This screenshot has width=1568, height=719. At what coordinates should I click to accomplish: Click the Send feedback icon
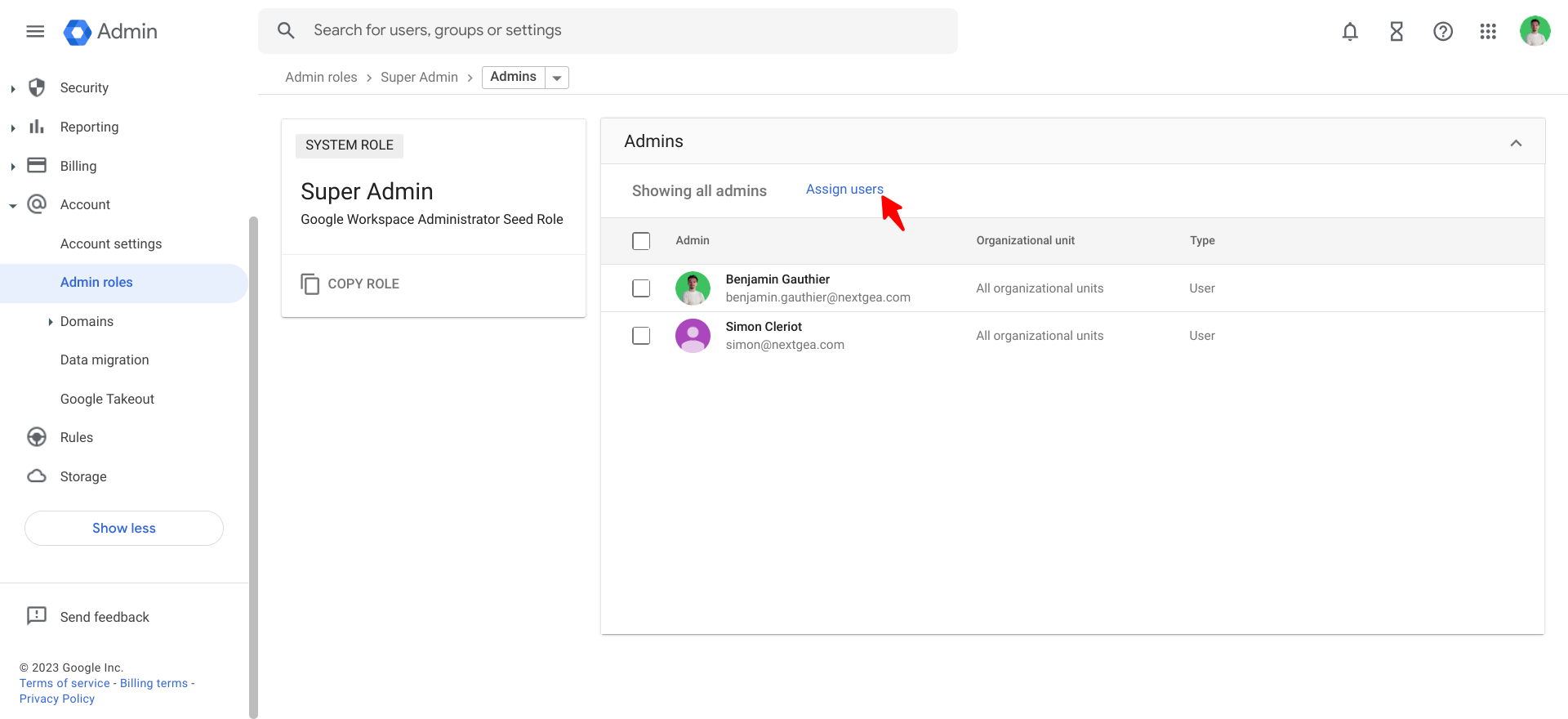(37, 616)
